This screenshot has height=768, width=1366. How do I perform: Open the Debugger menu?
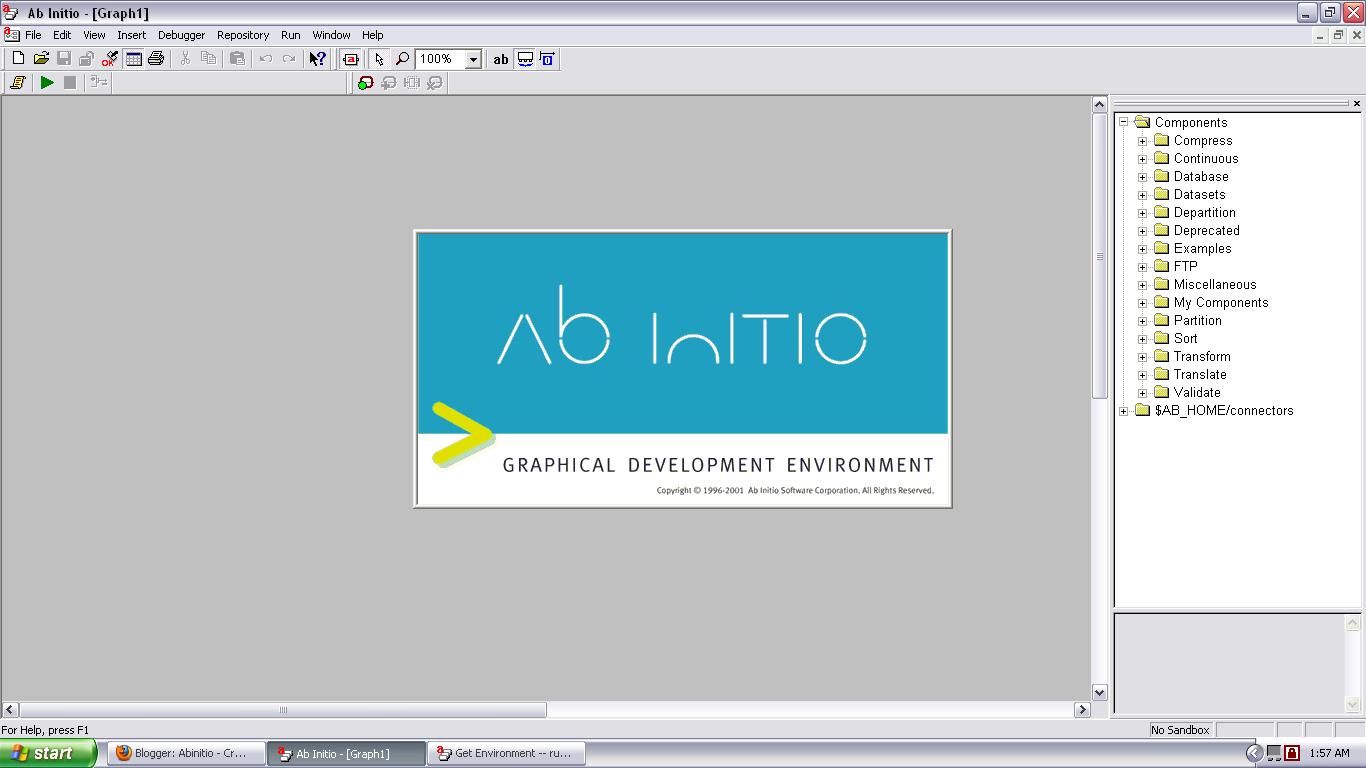181,34
